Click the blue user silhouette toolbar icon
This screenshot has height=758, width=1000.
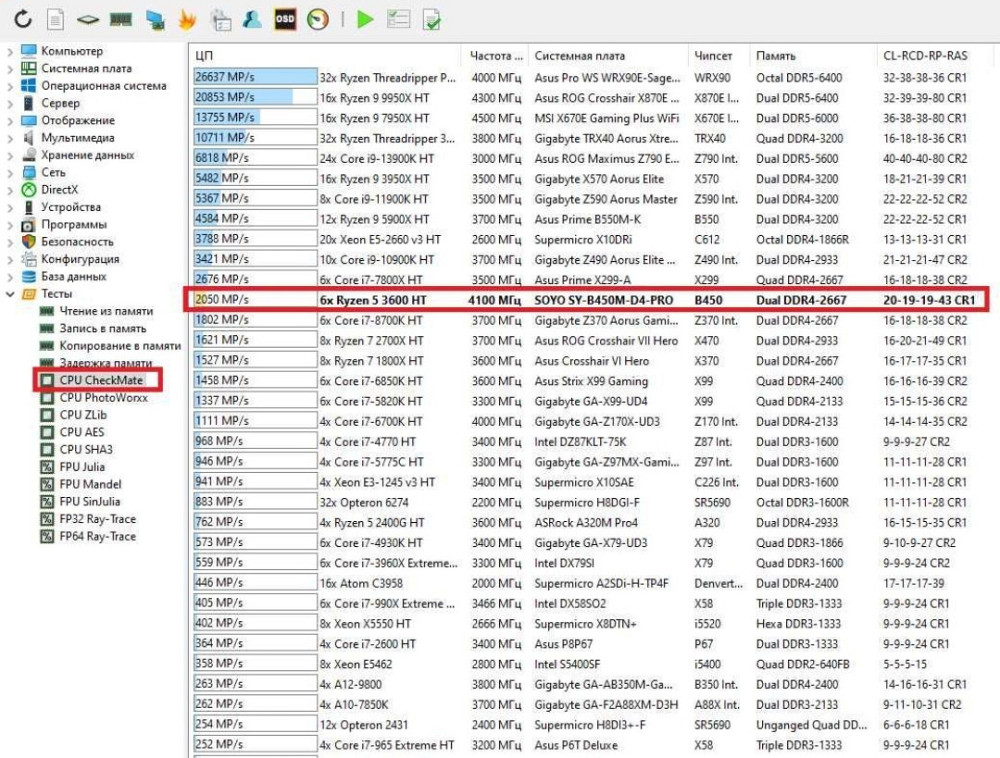click(253, 19)
